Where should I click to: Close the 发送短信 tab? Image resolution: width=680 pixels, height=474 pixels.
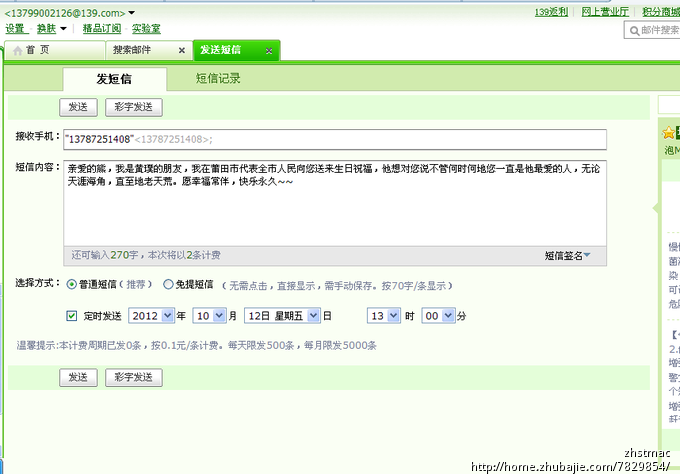269,51
